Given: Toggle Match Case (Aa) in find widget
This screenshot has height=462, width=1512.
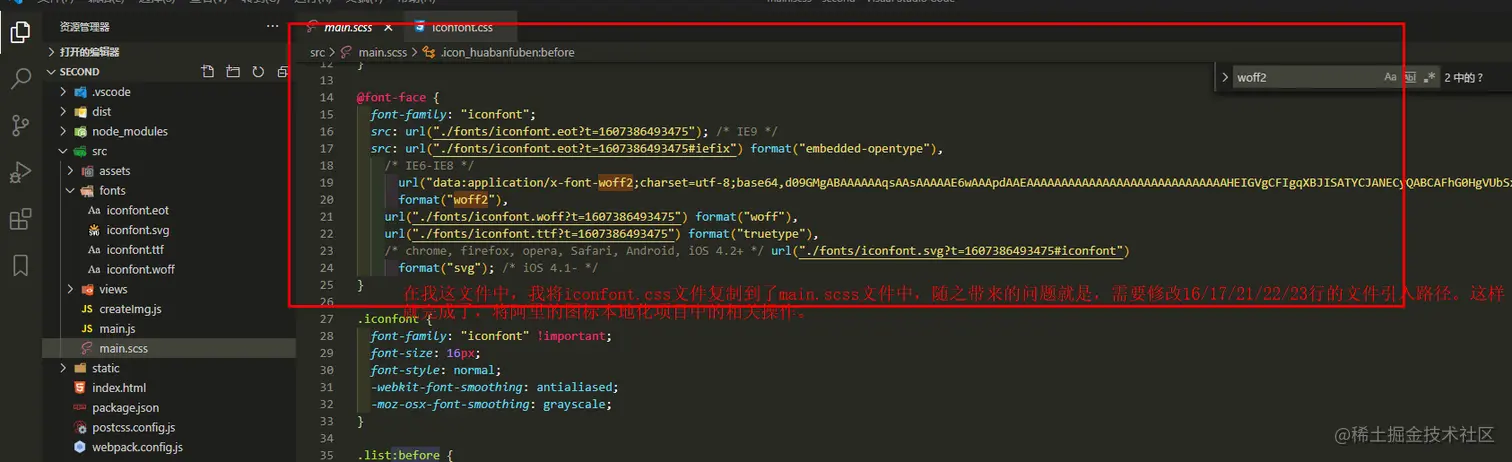Looking at the screenshot, I should pyautogui.click(x=1390, y=77).
